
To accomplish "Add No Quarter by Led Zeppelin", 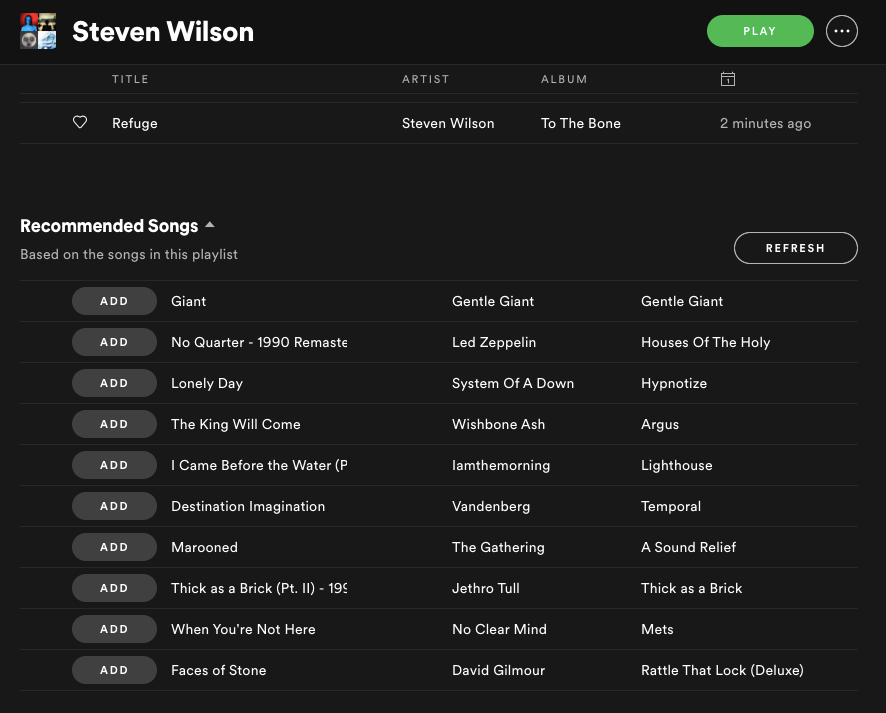I will point(114,342).
